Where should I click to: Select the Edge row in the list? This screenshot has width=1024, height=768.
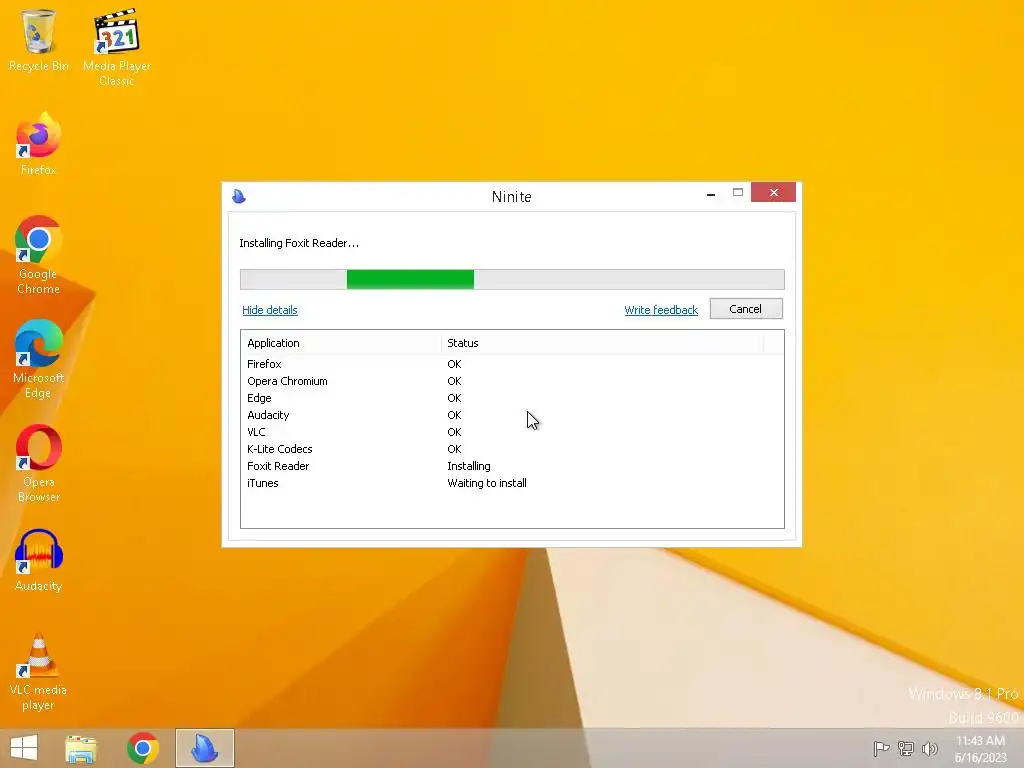point(512,398)
